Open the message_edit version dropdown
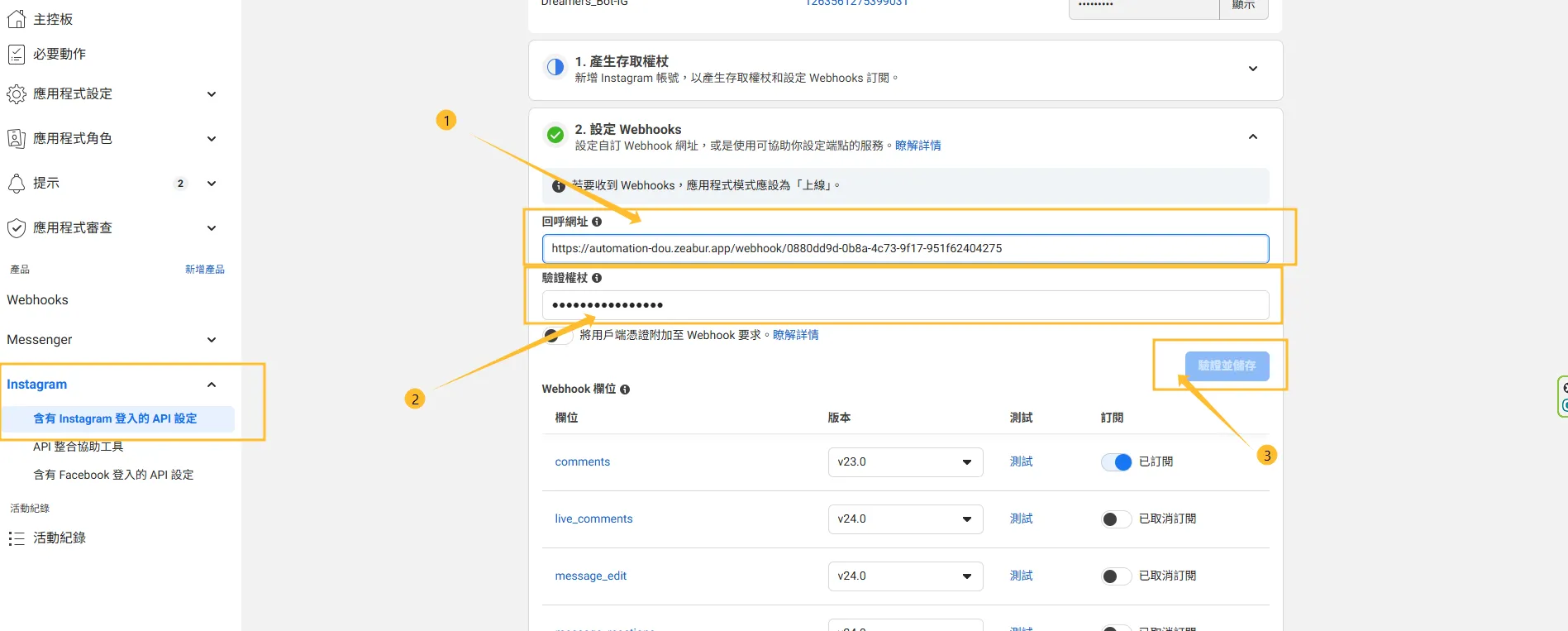 pyautogui.click(x=905, y=576)
